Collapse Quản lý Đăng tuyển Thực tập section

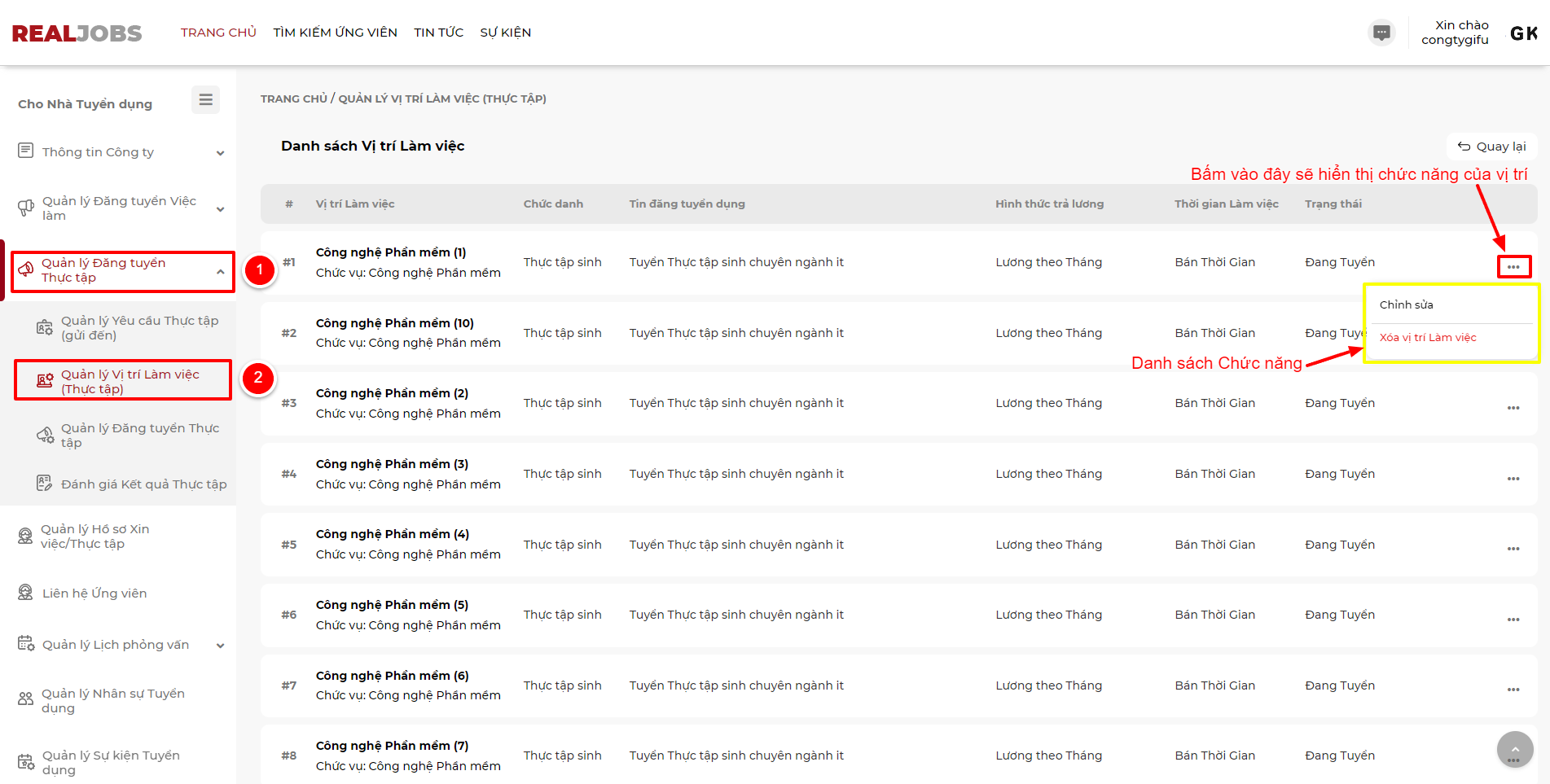tap(220, 271)
